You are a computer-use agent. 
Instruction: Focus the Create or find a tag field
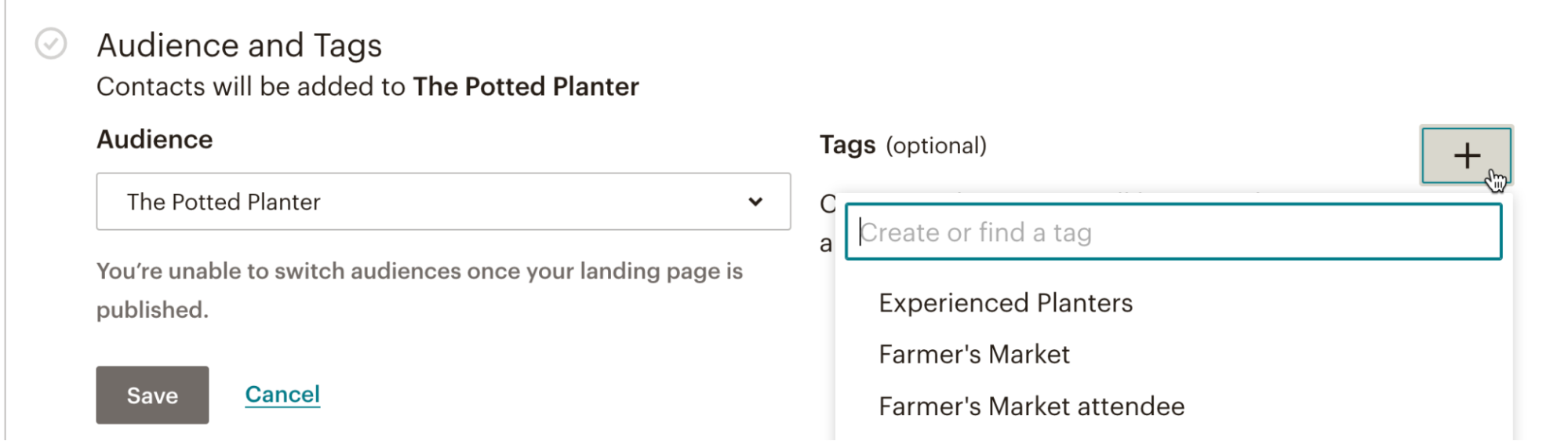(x=1173, y=232)
